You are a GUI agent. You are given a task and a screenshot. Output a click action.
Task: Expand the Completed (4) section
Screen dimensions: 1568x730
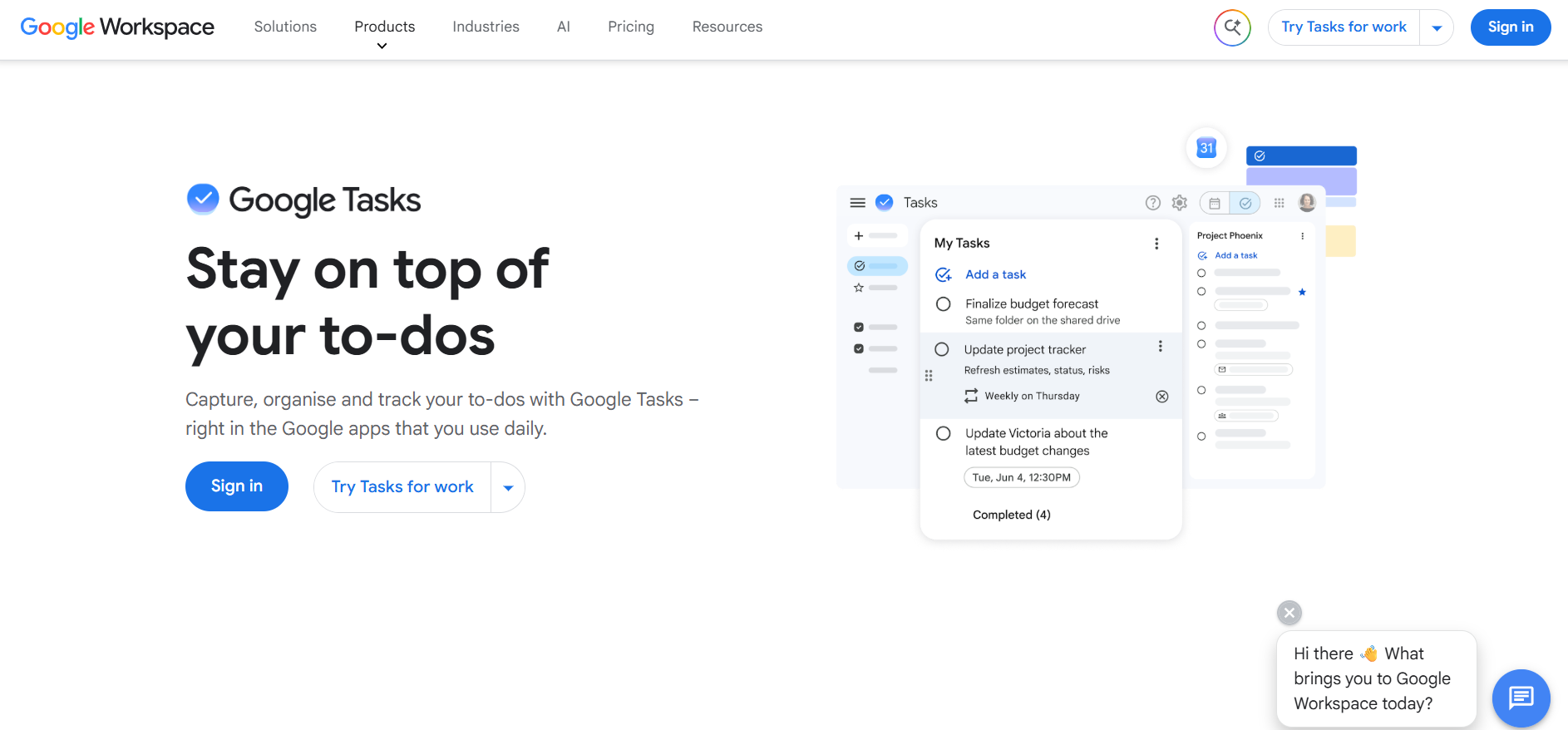(x=1012, y=515)
